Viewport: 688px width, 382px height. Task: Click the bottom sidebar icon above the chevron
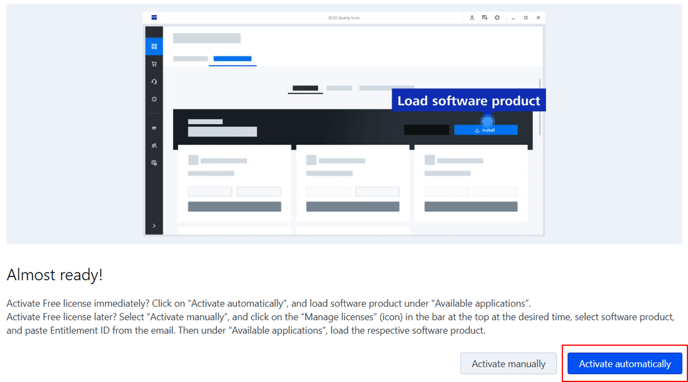pyautogui.click(x=154, y=163)
